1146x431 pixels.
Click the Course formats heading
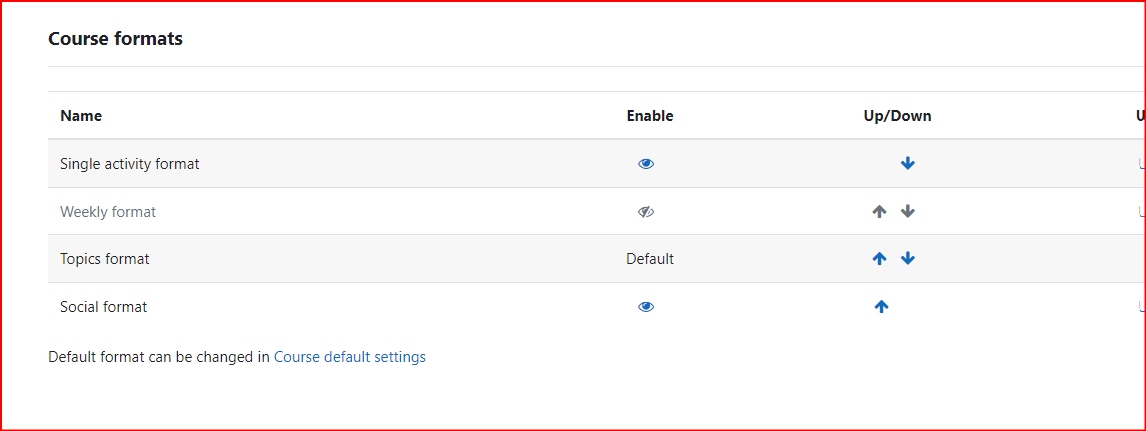click(115, 39)
